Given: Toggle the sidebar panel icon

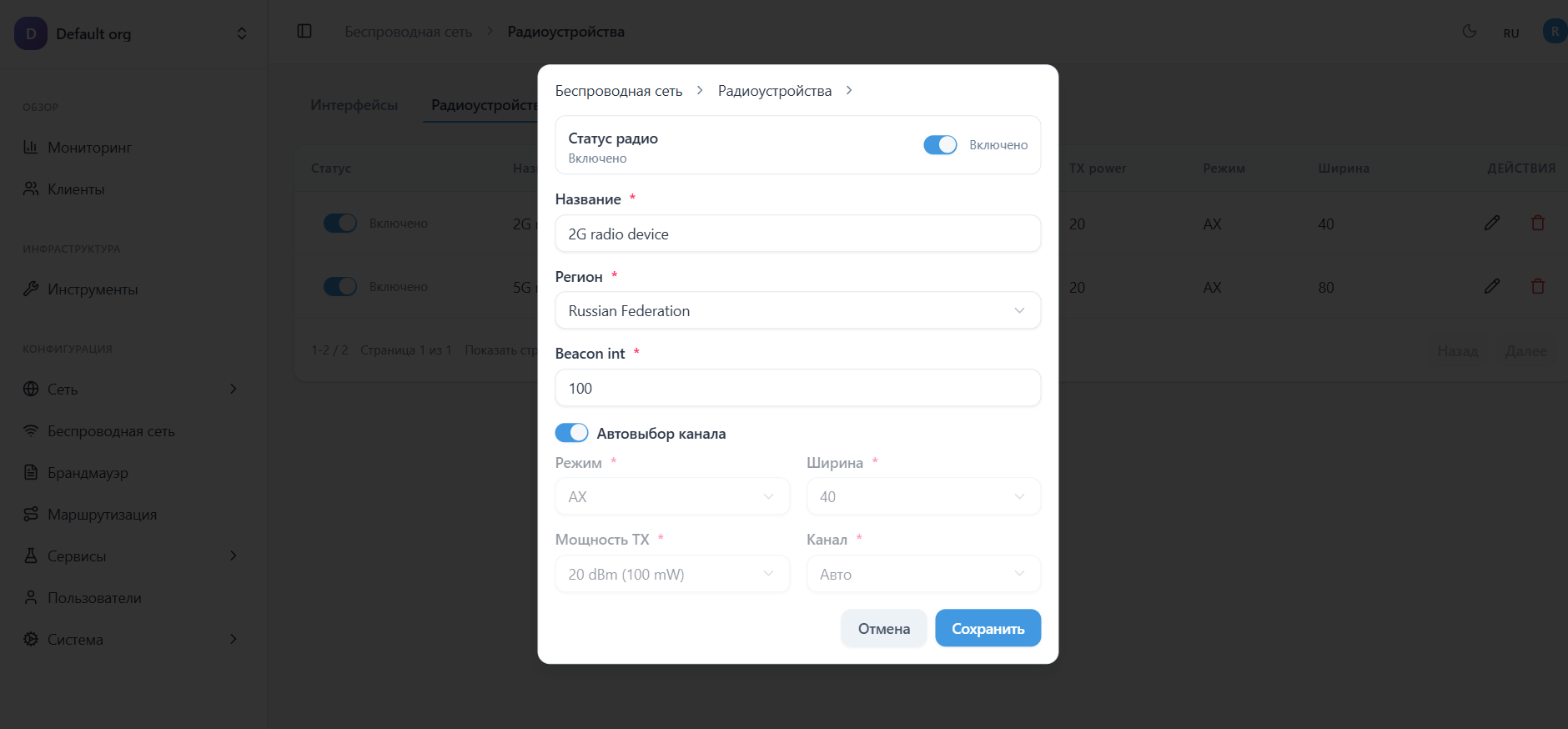Looking at the screenshot, I should 304,32.
